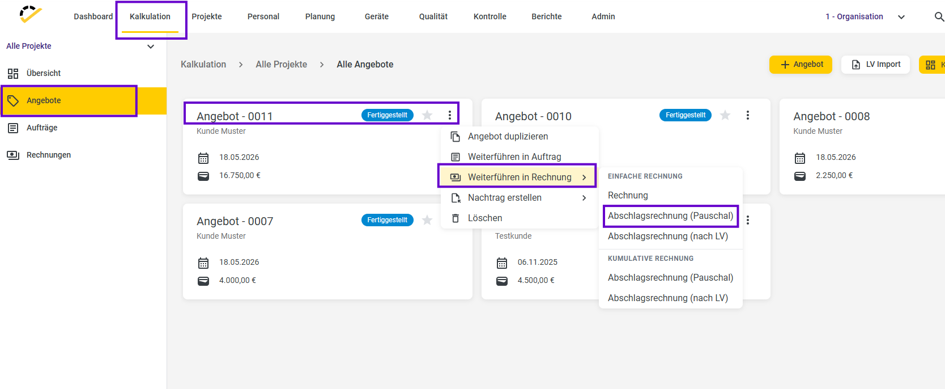
Task: Open the Dashboard tab
Action: tap(93, 17)
